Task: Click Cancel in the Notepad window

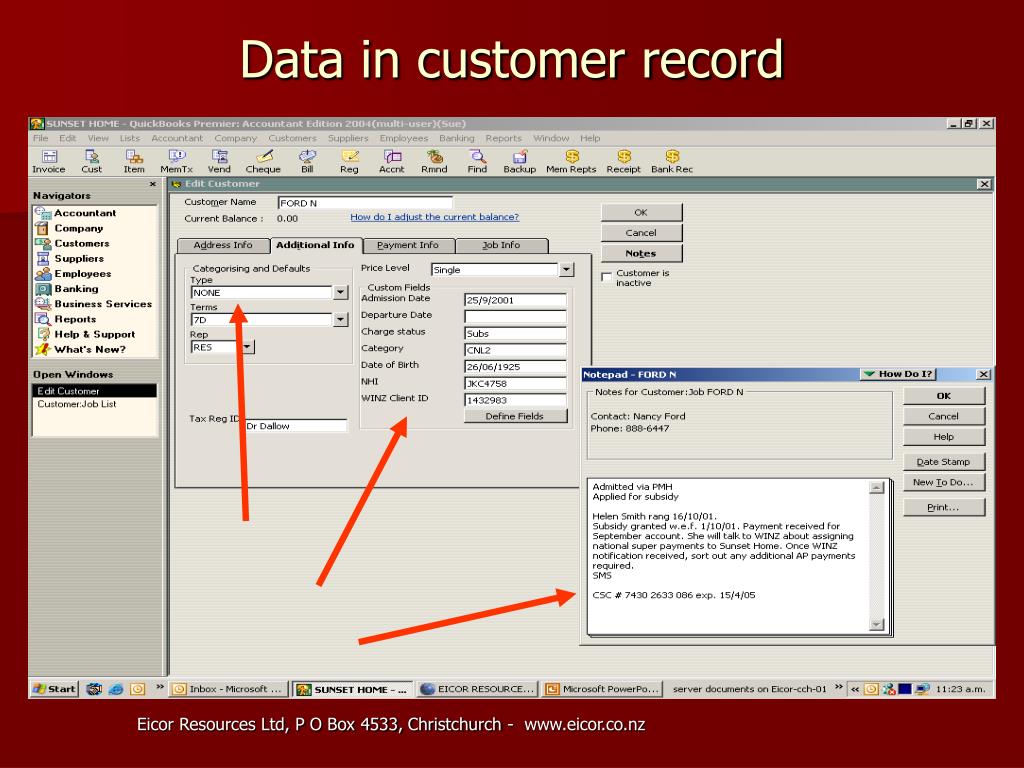Action: [943, 416]
